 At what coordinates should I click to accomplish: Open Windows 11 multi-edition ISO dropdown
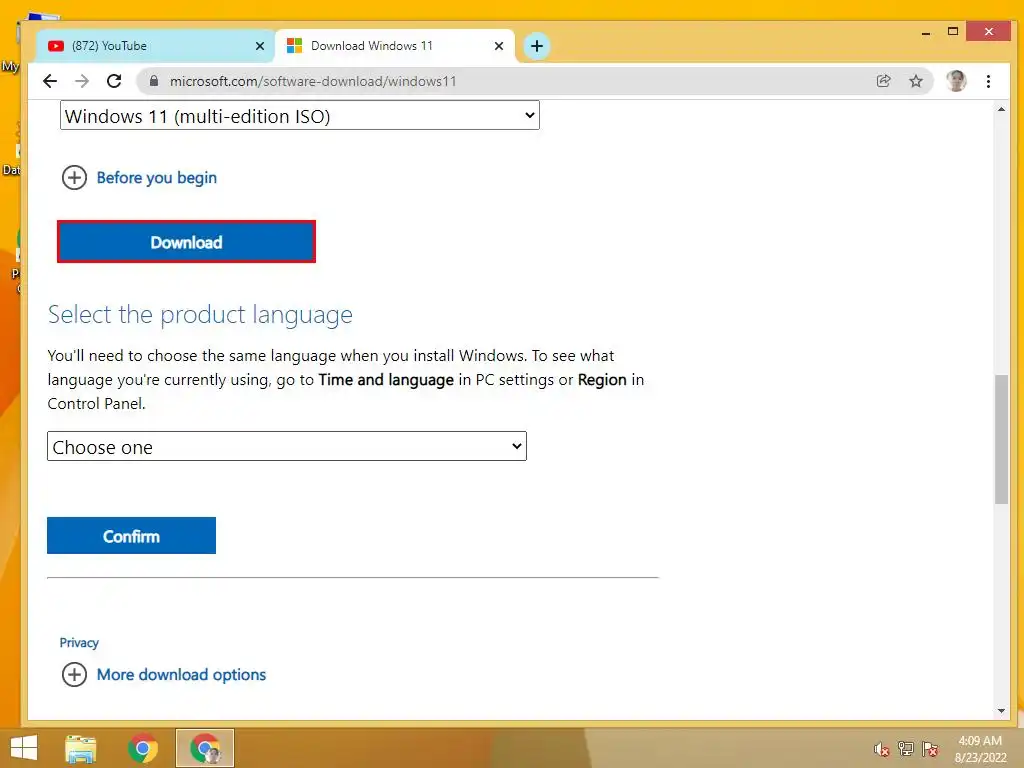tap(300, 116)
